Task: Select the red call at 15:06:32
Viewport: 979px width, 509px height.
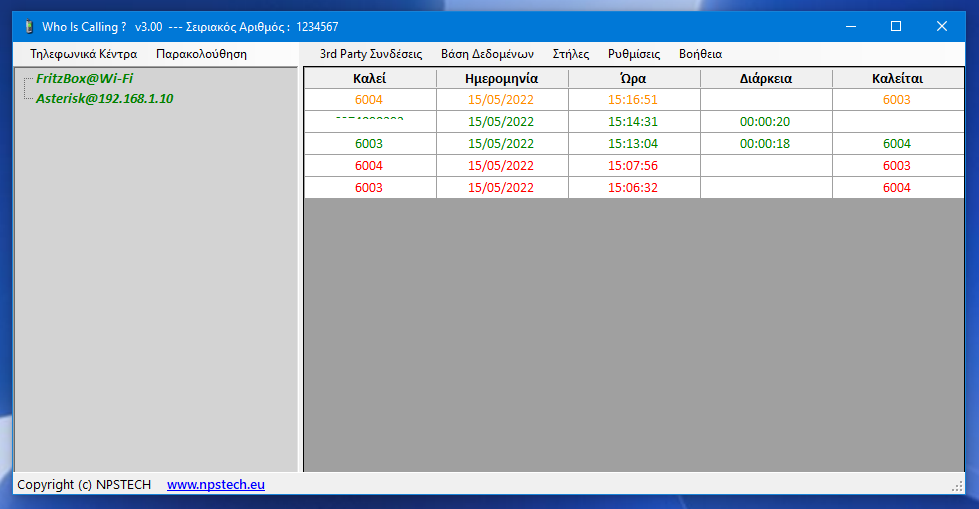Action: coord(633,188)
